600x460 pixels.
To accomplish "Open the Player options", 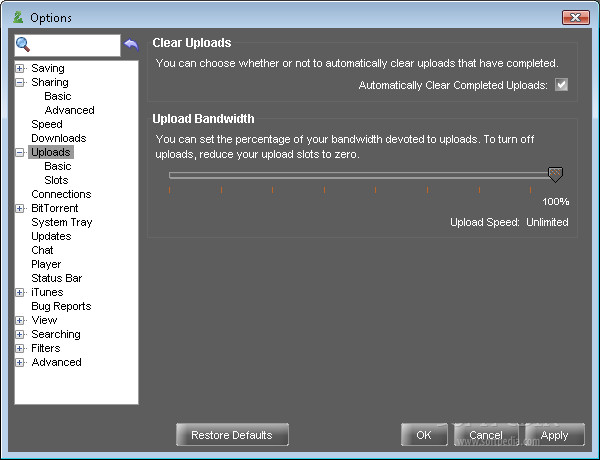I will click(46, 264).
